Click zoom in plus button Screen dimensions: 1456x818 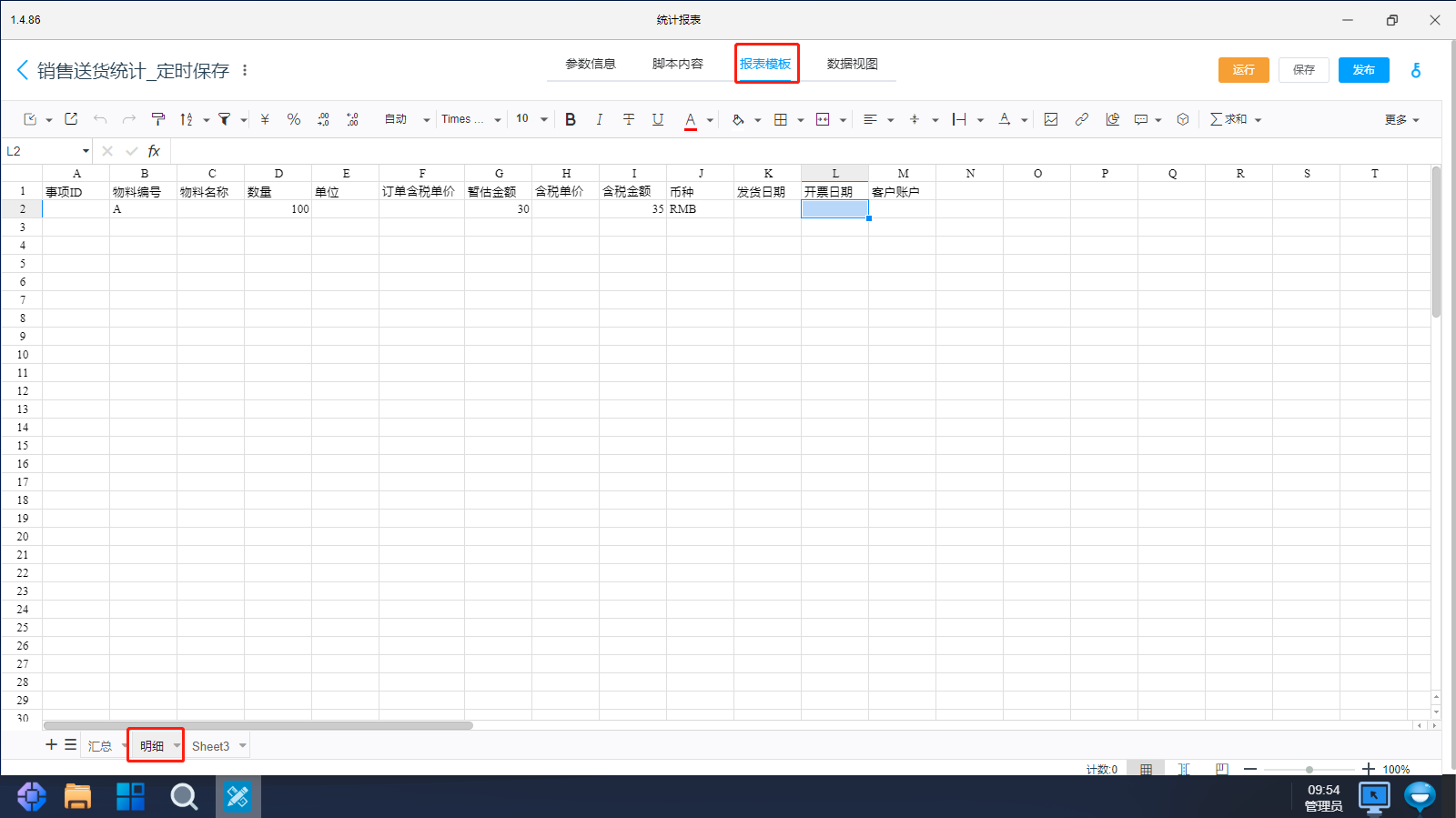[x=1369, y=769]
